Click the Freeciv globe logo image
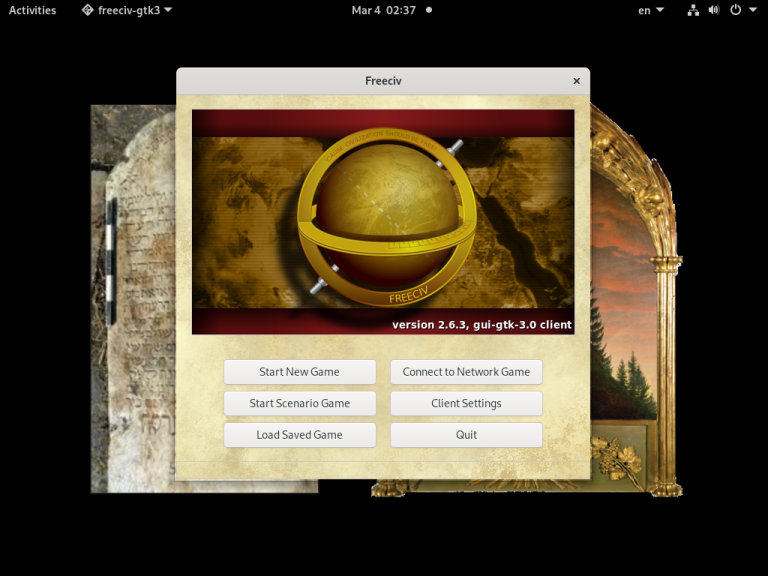 (x=386, y=218)
